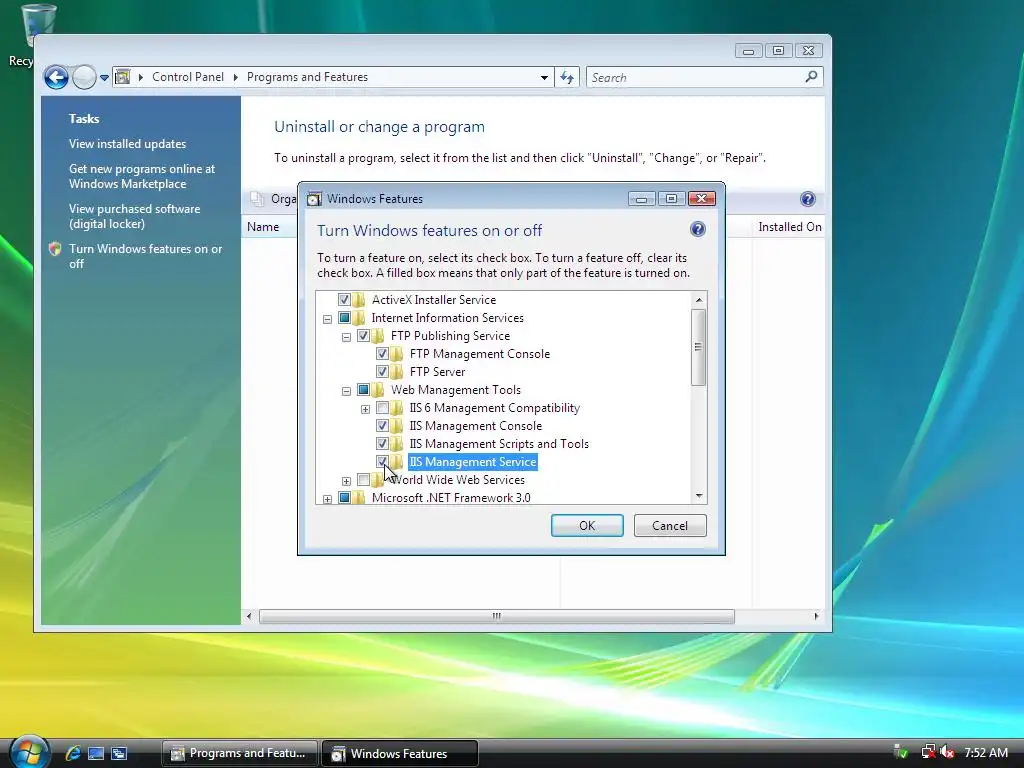Click horizontal scrollbar thumb in Programs list
The height and width of the screenshot is (768, 1024).
coord(497,616)
